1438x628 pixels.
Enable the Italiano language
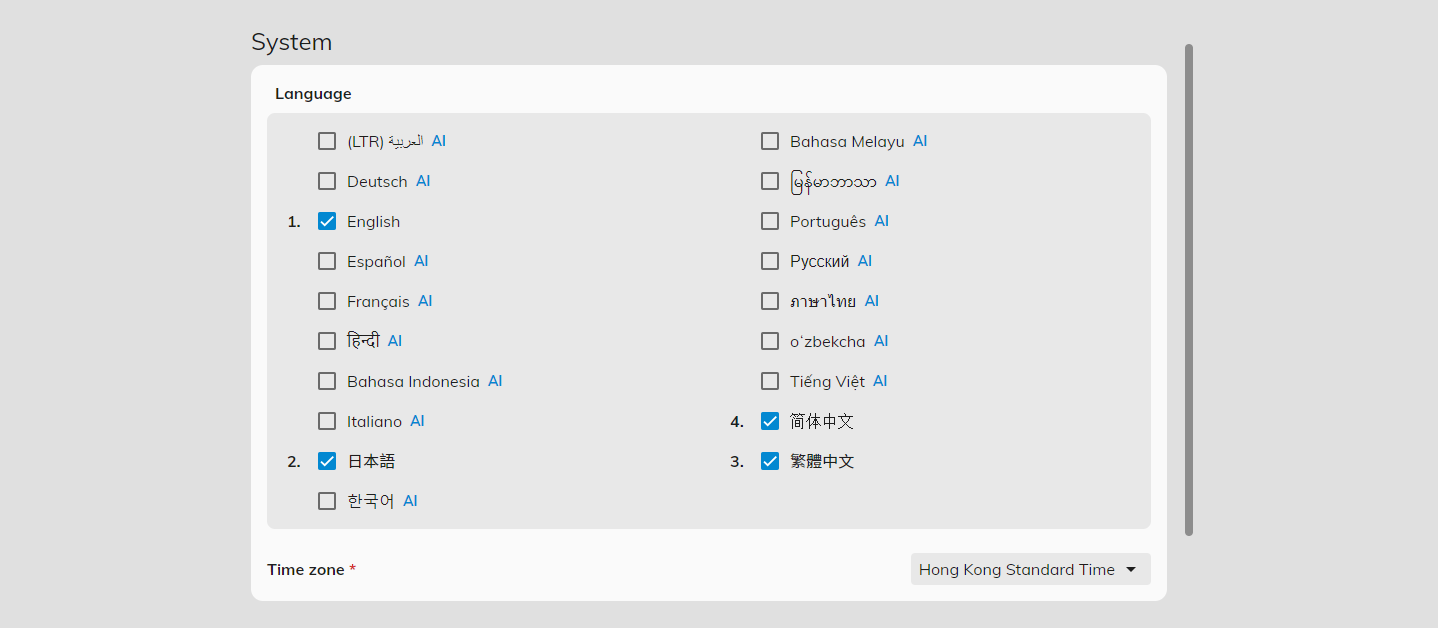pos(327,421)
